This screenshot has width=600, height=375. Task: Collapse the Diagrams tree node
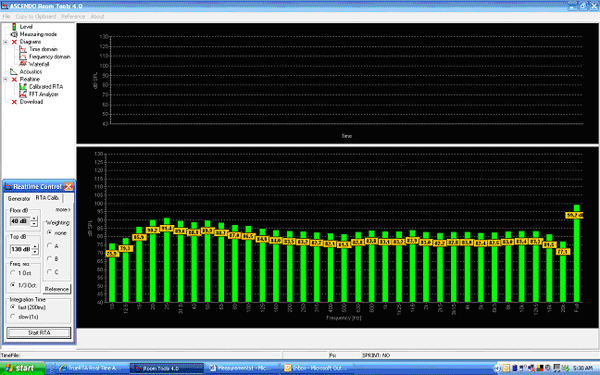(x=5, y=42)
